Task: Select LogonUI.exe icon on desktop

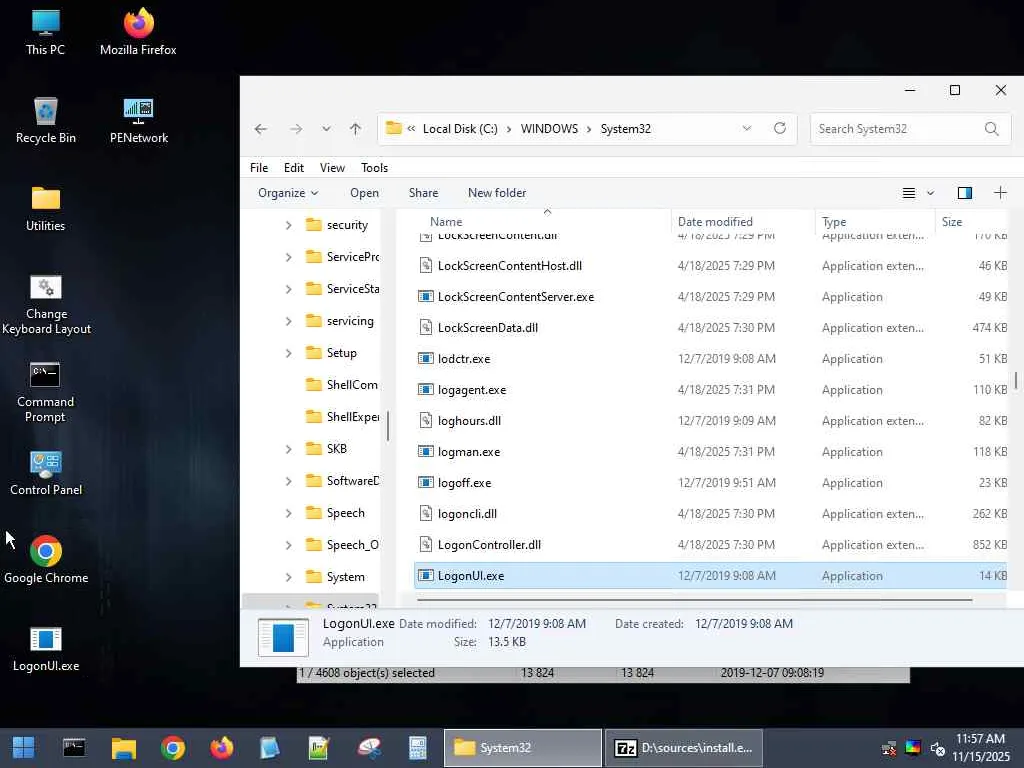Action: click(46, 648)
